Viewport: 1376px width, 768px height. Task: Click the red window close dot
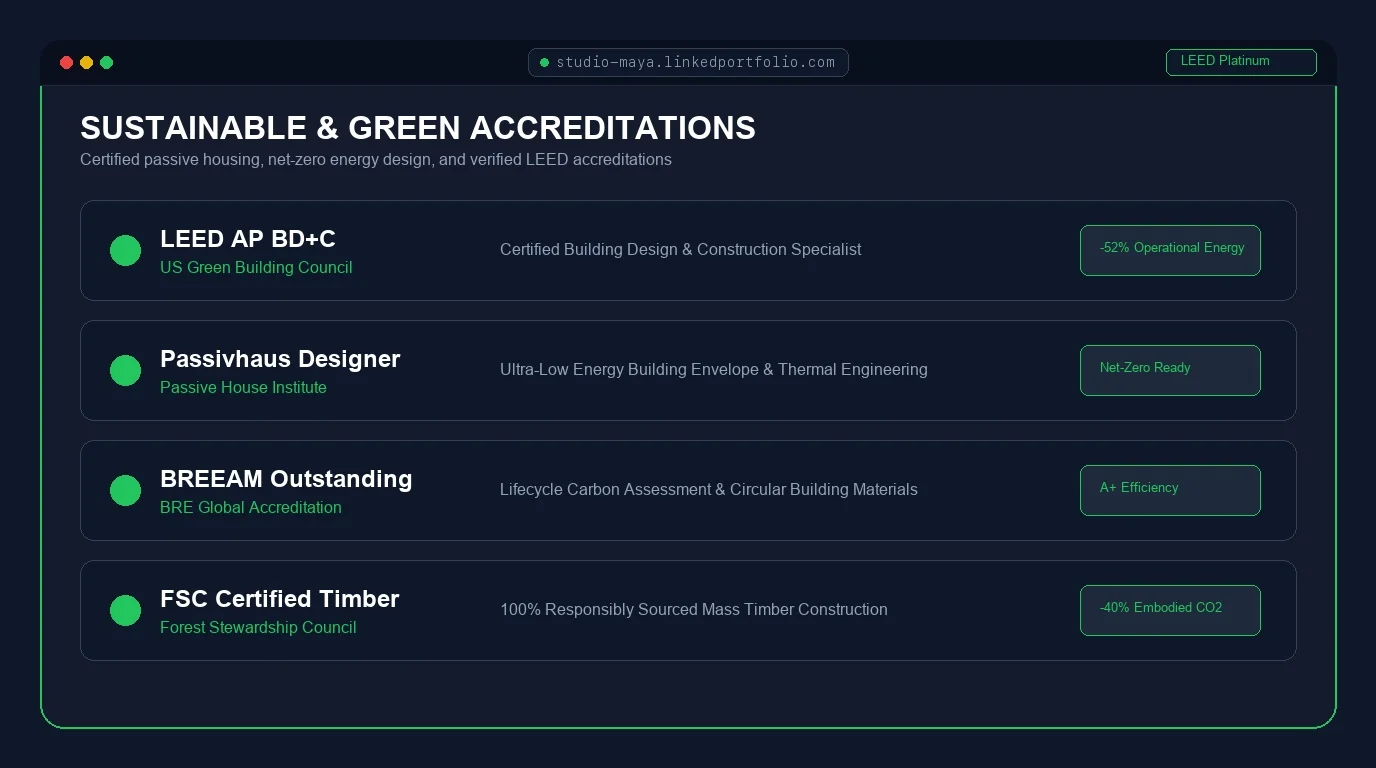pyautogui.click(x=66, y=62)
